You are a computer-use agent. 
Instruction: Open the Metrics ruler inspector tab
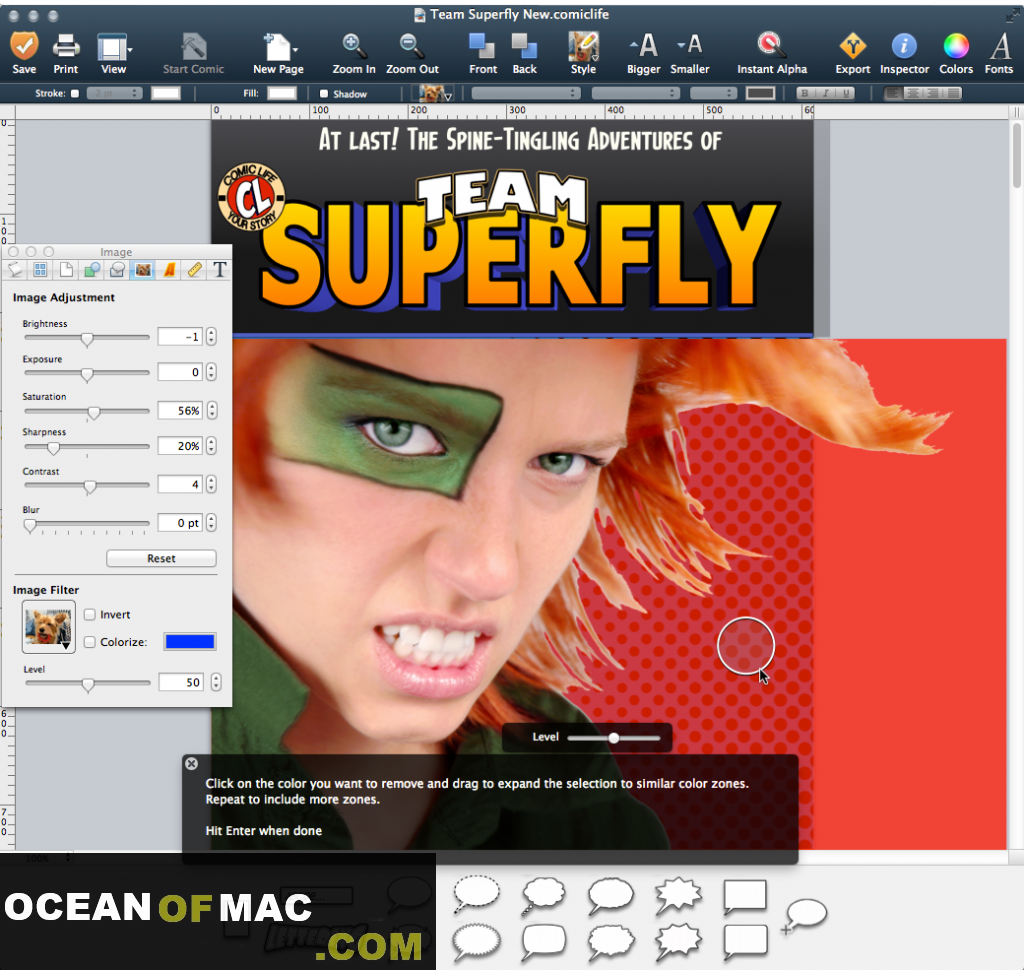pos(195,270)
